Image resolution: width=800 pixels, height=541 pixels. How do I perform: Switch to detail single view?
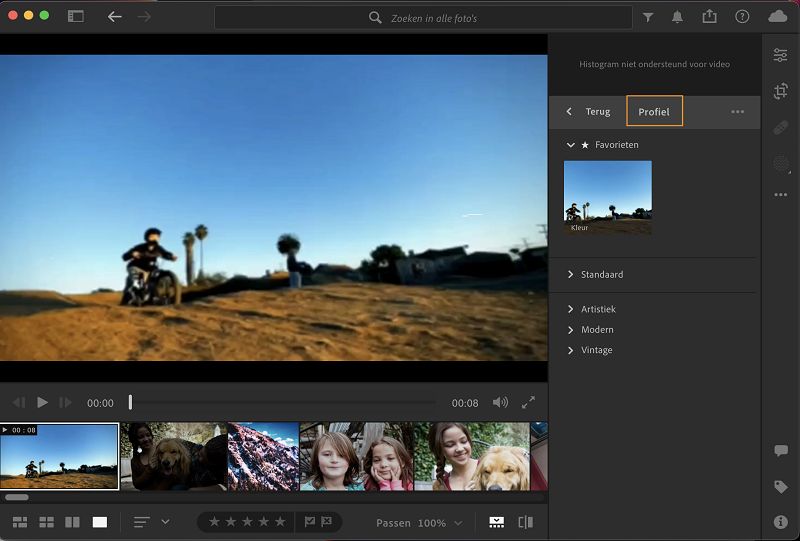(100, 522)
